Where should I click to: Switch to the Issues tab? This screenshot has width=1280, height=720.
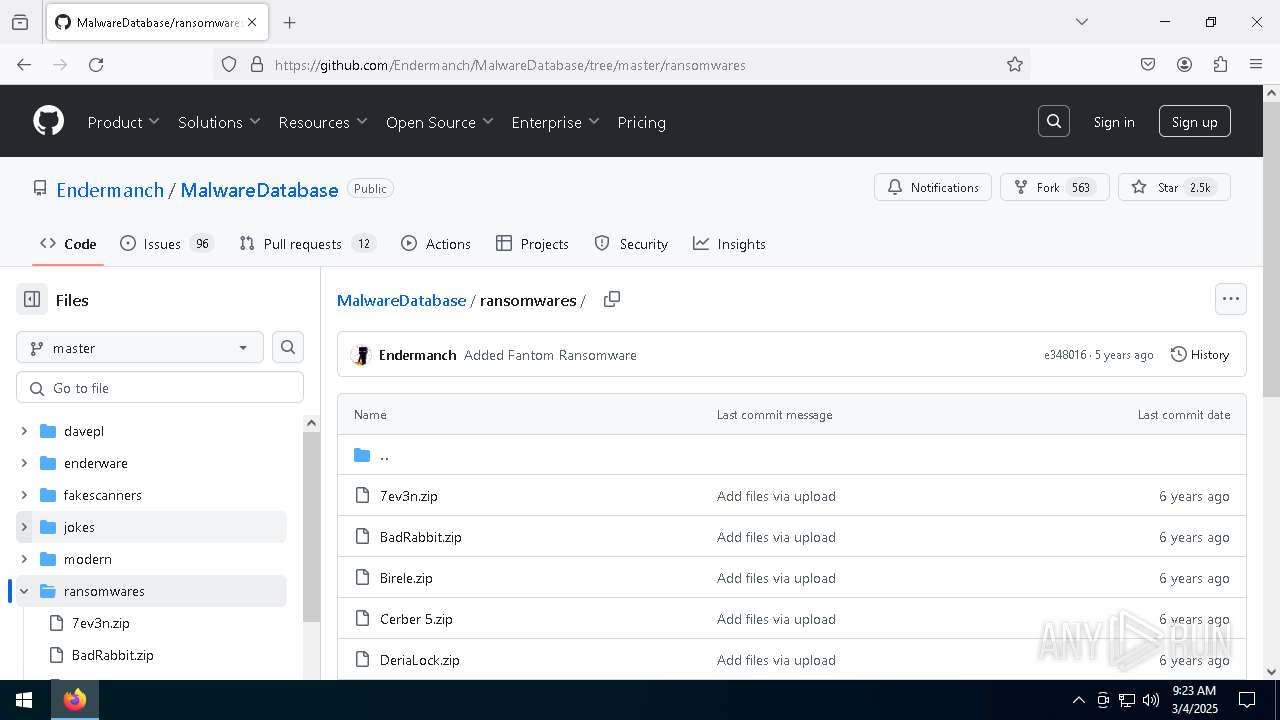[167, 243]
